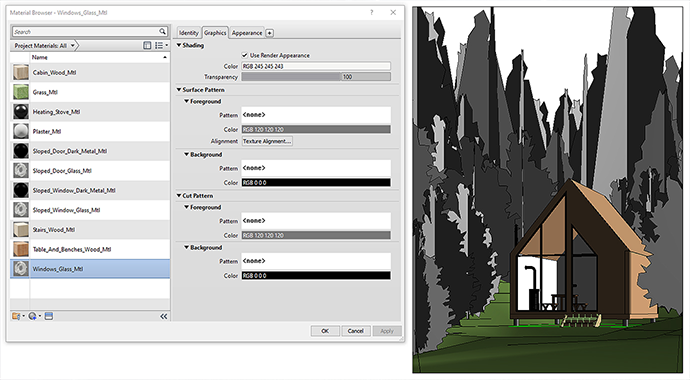This screenshot has width=690, height=380.
Task: Collapse the Surface Pattern section
Action: pos(179,89)
